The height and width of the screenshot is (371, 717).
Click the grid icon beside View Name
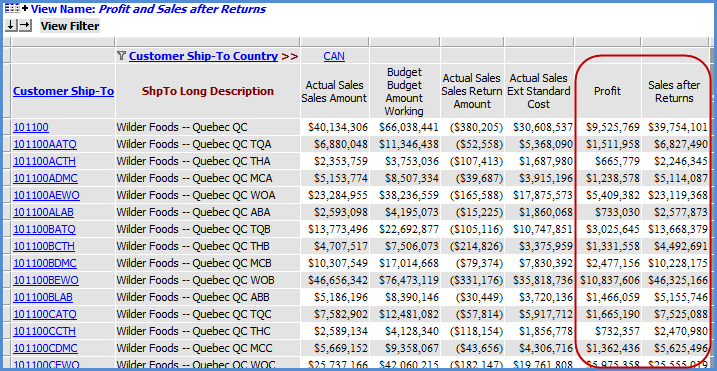click(11, 9)
